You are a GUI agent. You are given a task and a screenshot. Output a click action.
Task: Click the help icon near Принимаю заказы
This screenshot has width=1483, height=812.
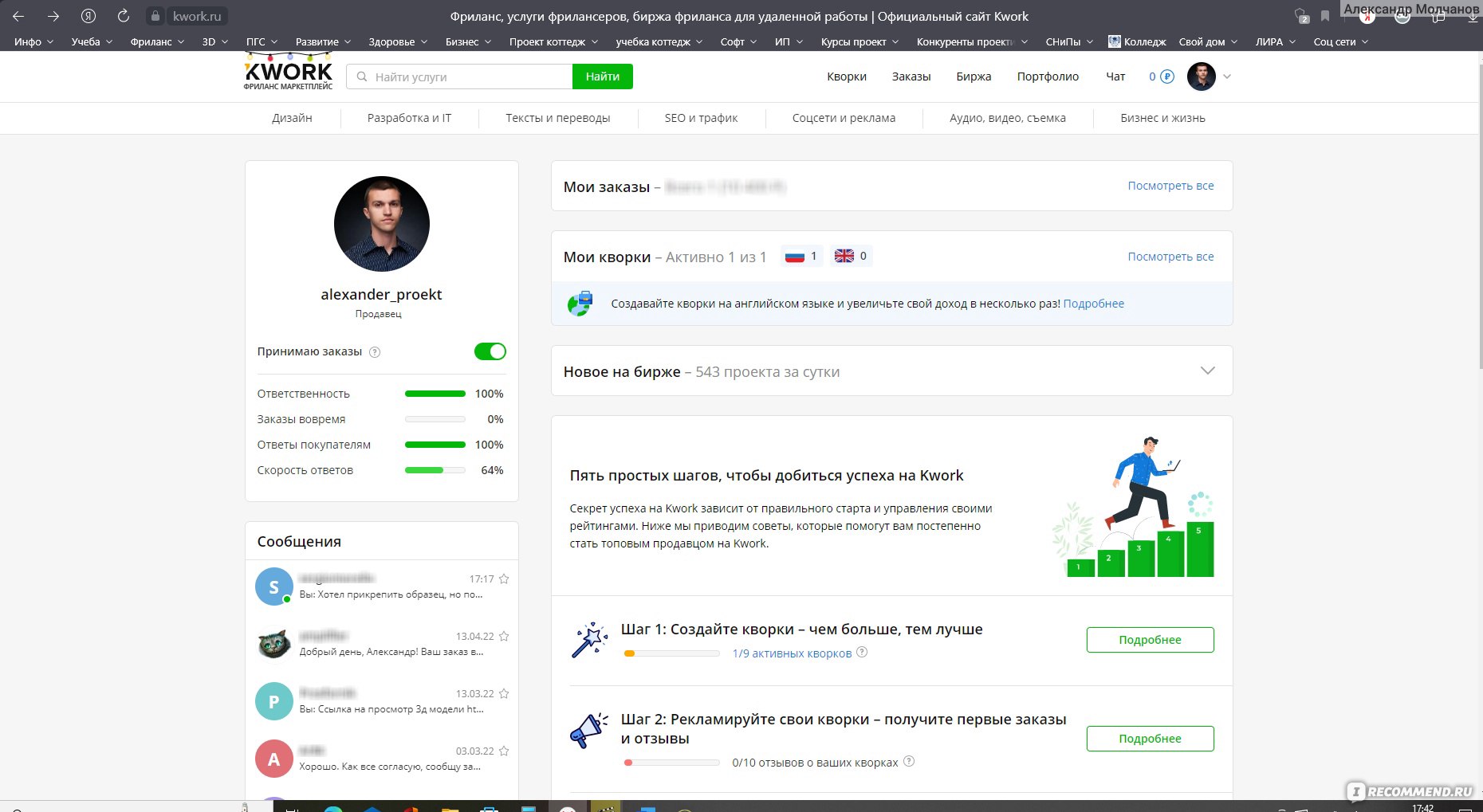click(x=375, y=352)
